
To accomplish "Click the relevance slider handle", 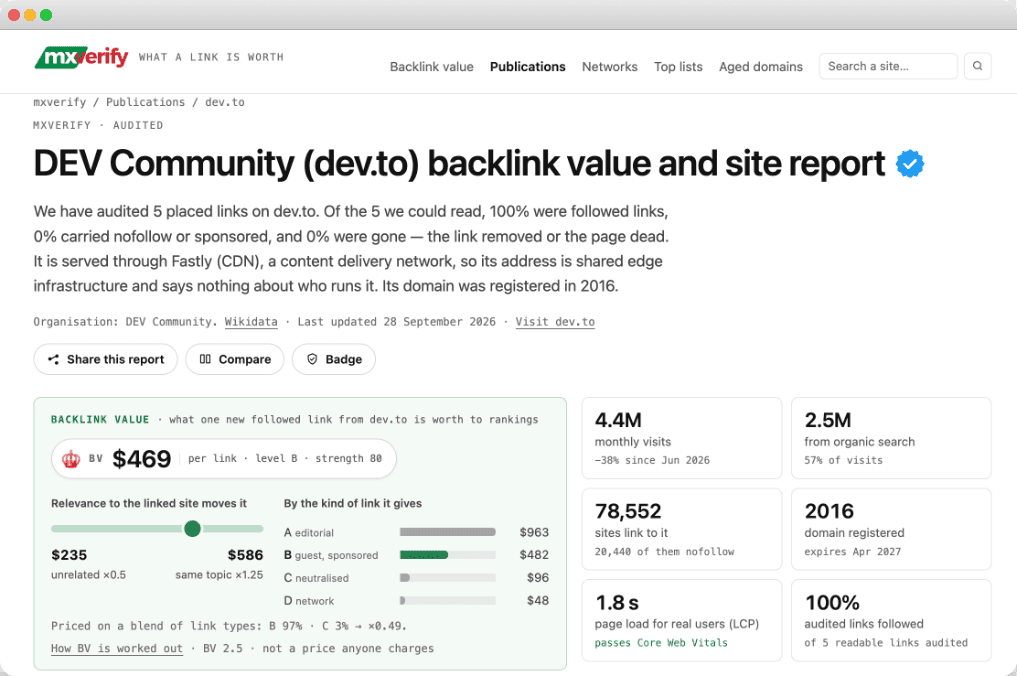I will tap(192, 529).
